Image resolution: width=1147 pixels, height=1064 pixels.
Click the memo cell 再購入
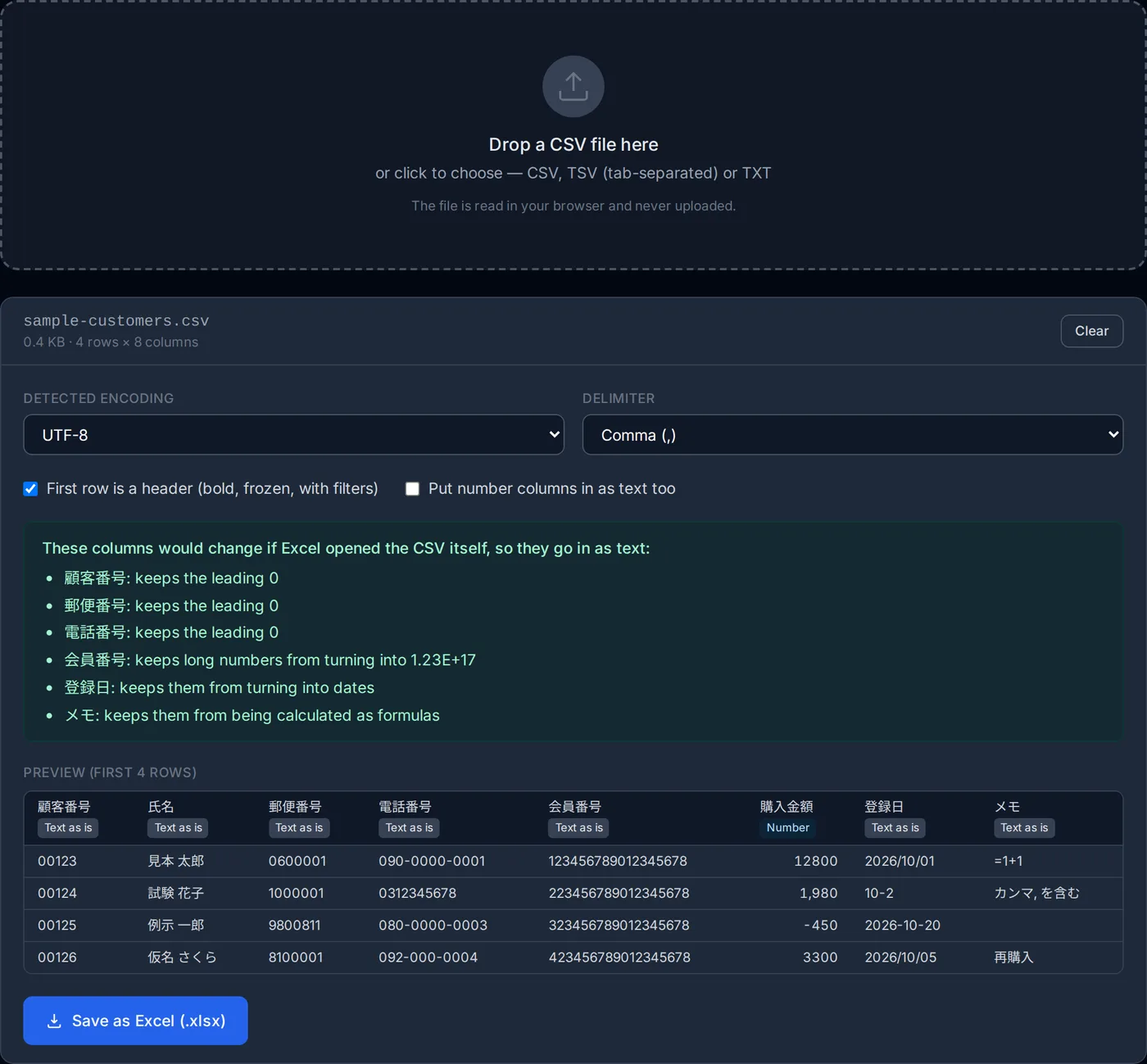(1014, 958)
